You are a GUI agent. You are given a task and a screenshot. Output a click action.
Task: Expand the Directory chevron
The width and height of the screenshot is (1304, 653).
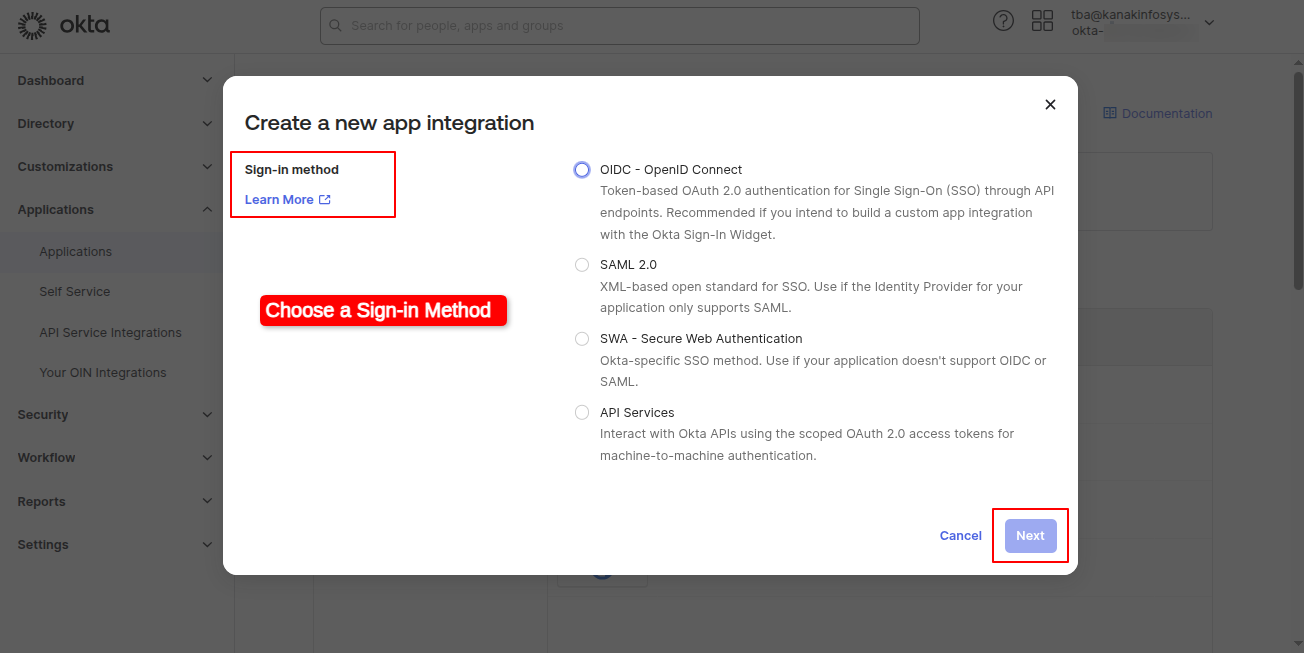pos(207,124)
